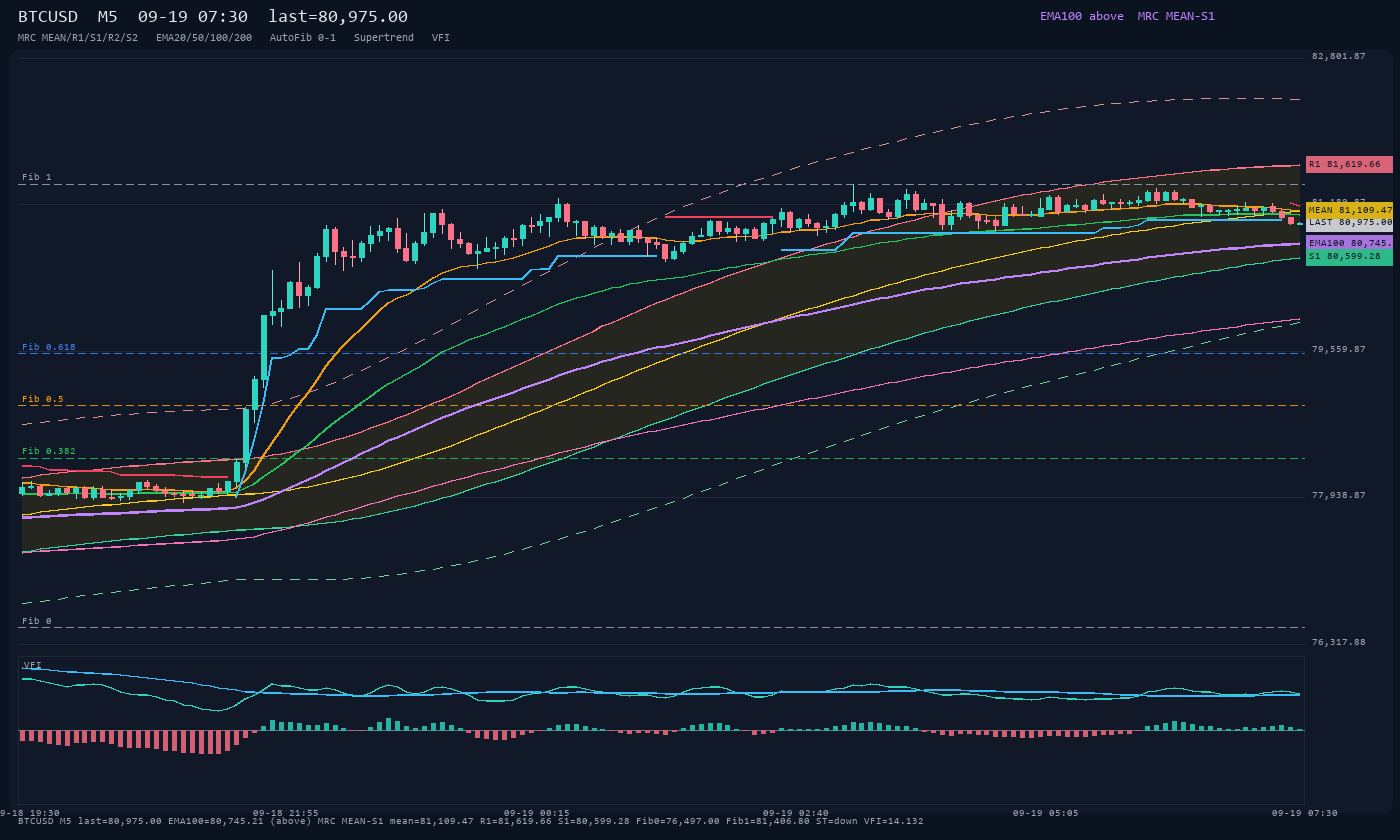Click the bottom summary line starting 'BTCUSD M5 last='
Viewport: 1400px width, 840px height.
point(471,821)
